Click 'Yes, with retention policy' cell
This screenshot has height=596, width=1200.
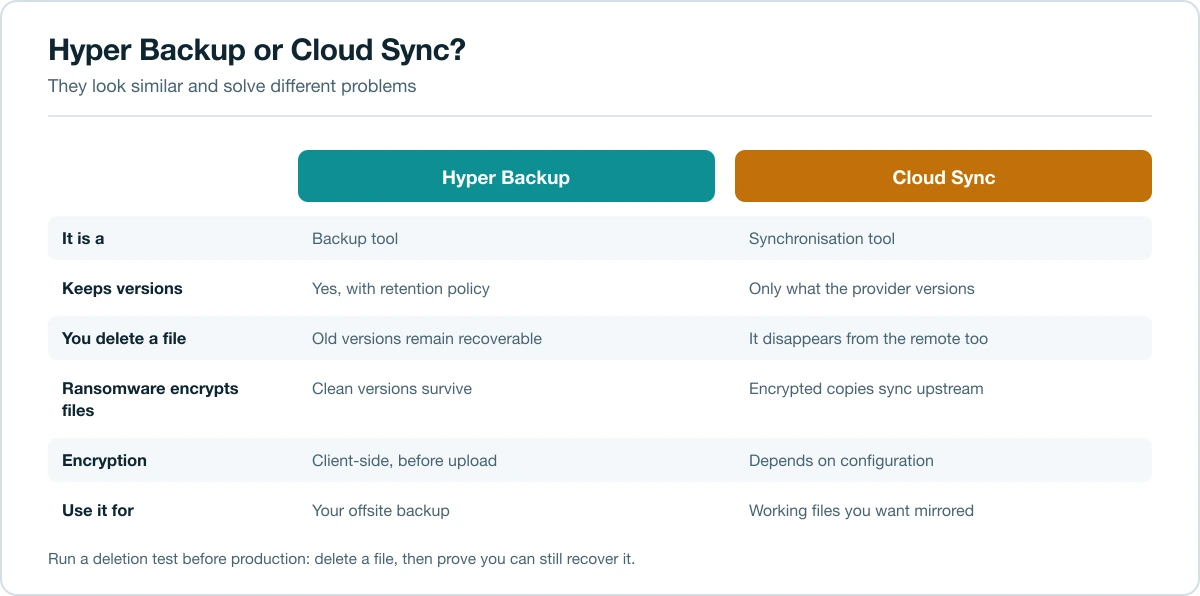coord(401,289)
